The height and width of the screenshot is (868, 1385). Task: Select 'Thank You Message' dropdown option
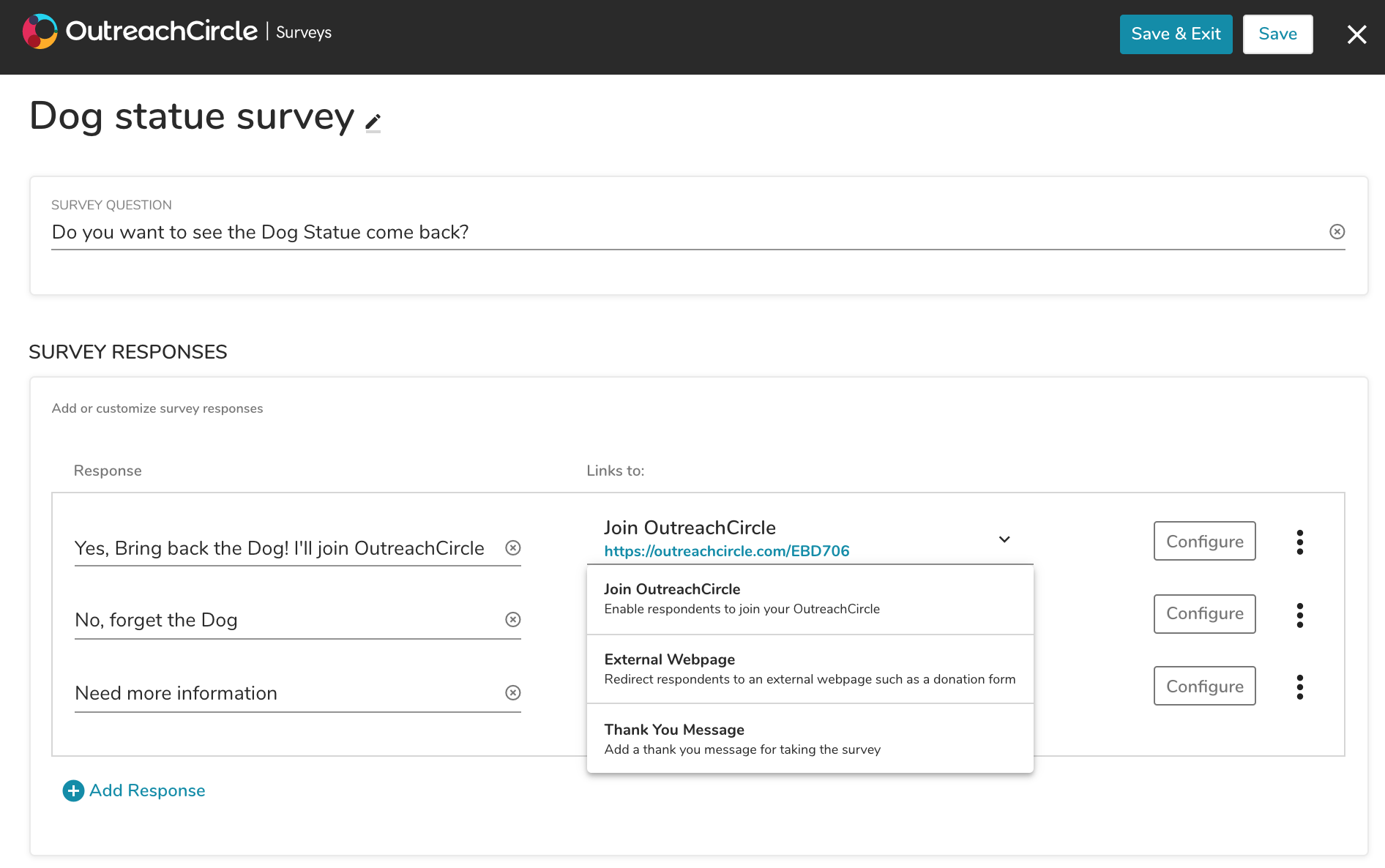coord(810,738)
